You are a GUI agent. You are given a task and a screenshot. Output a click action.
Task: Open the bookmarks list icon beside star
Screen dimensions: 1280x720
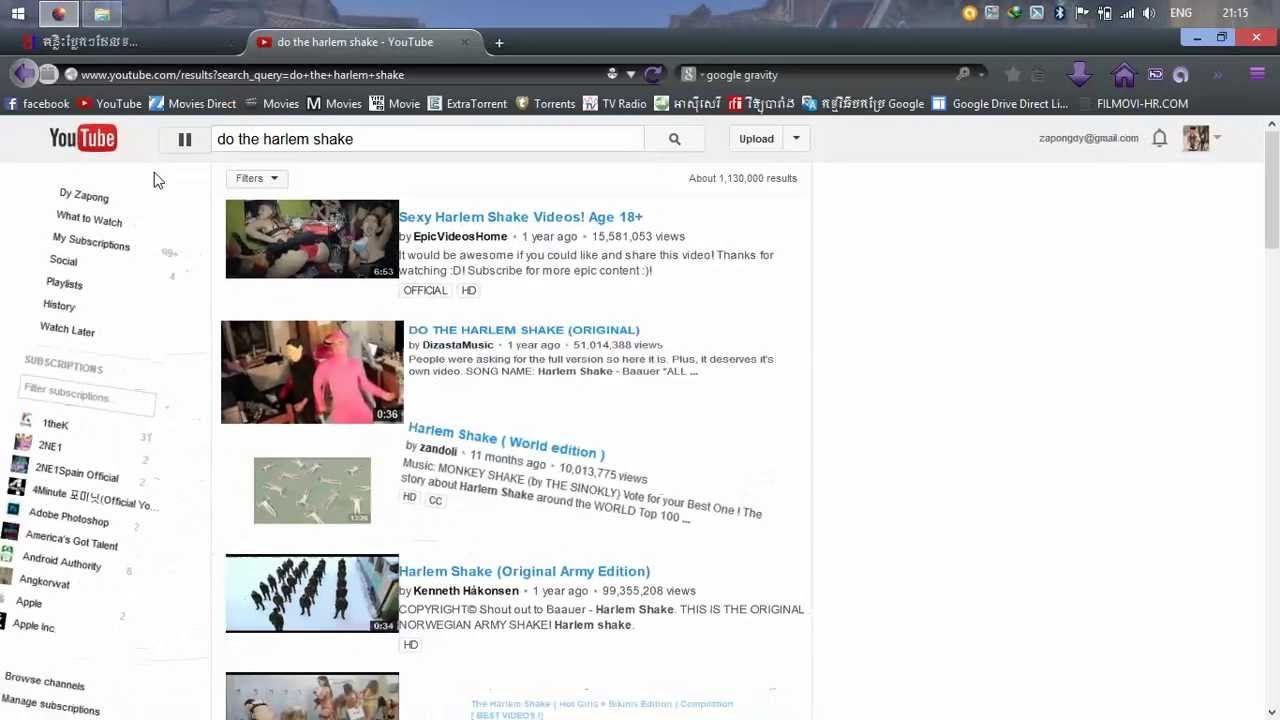1038,74
